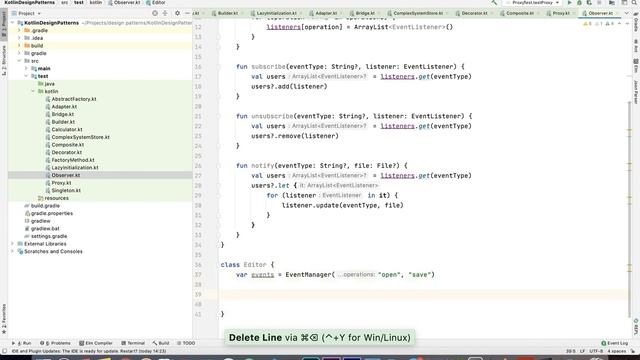Viewport: 640px width, 360px height.
Task: Select Calculator.kt in project tree
Action: pyautogui.click(x=67, y=129)
